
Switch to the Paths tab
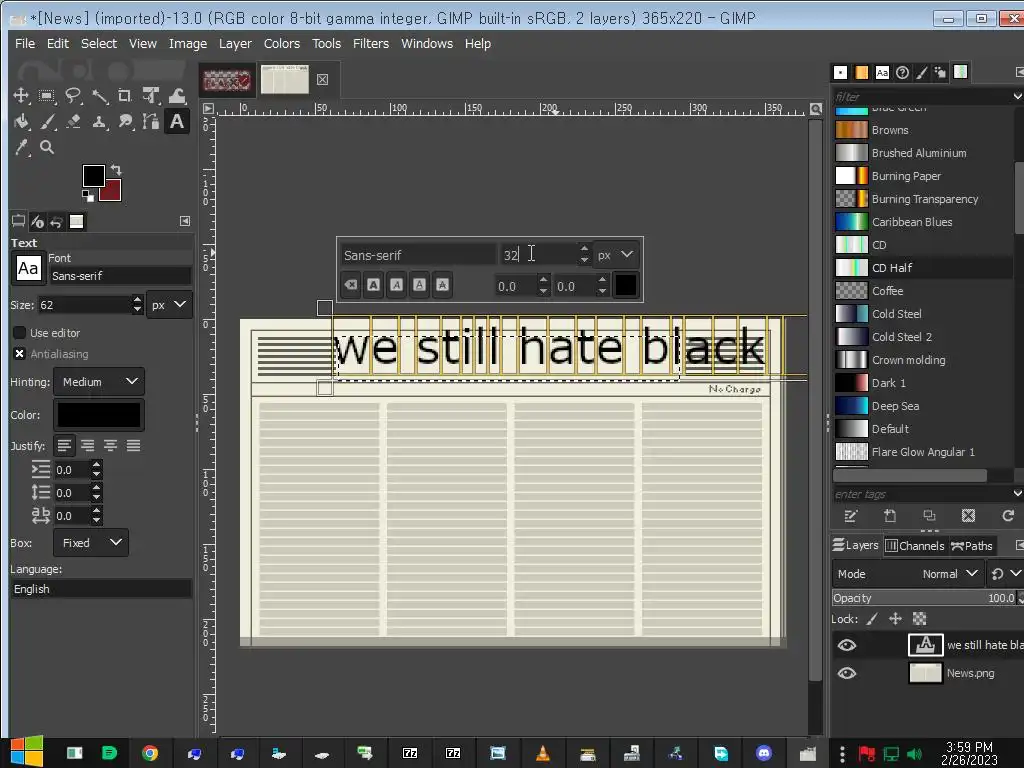(972, 546)
